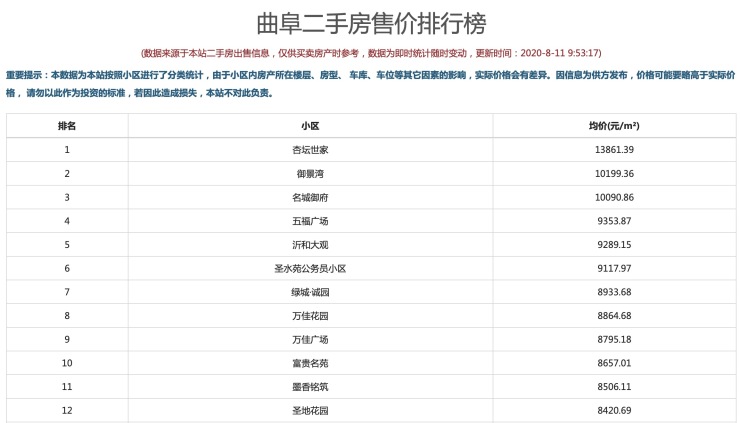Select price value 8864.68
Screen dimensions: 740x423
point(614,315)
